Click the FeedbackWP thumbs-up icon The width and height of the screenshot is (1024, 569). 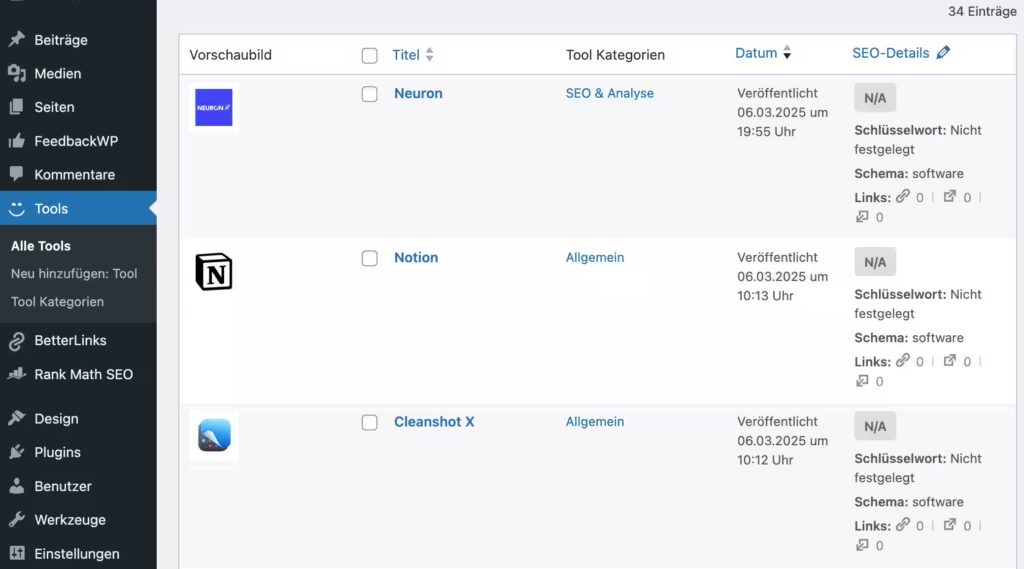tap(17, 141)
